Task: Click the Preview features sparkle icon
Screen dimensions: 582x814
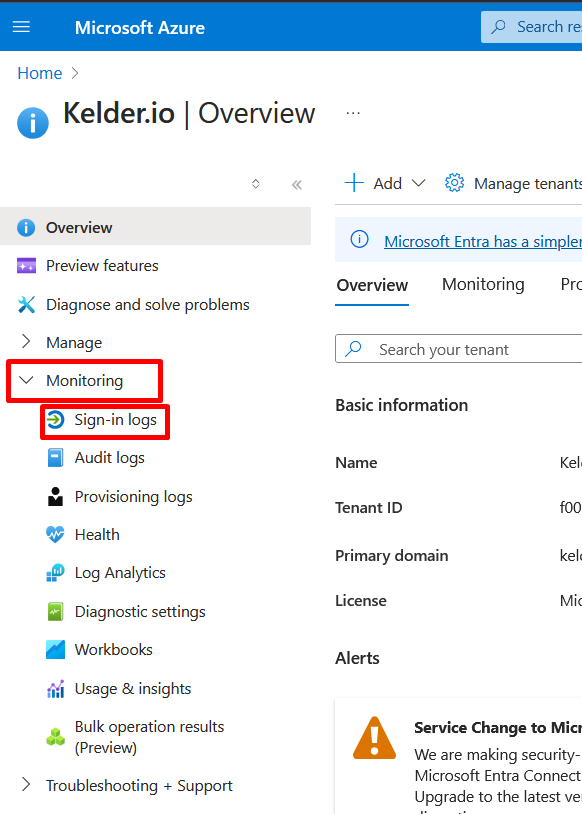Action: pos(26,265)
